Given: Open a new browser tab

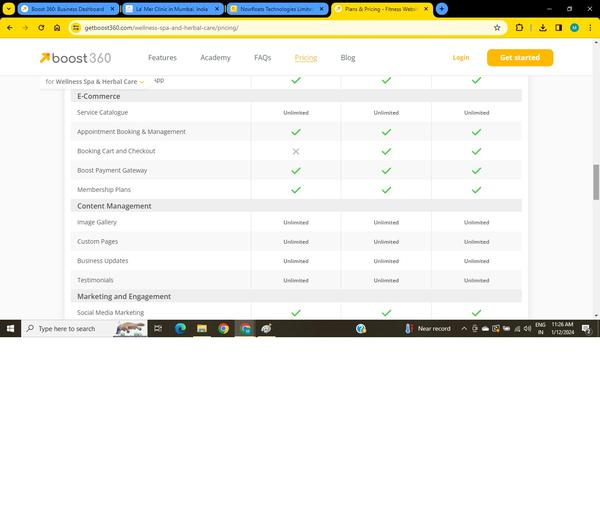Looking at the screenshot, I should (x=442, y=8).
